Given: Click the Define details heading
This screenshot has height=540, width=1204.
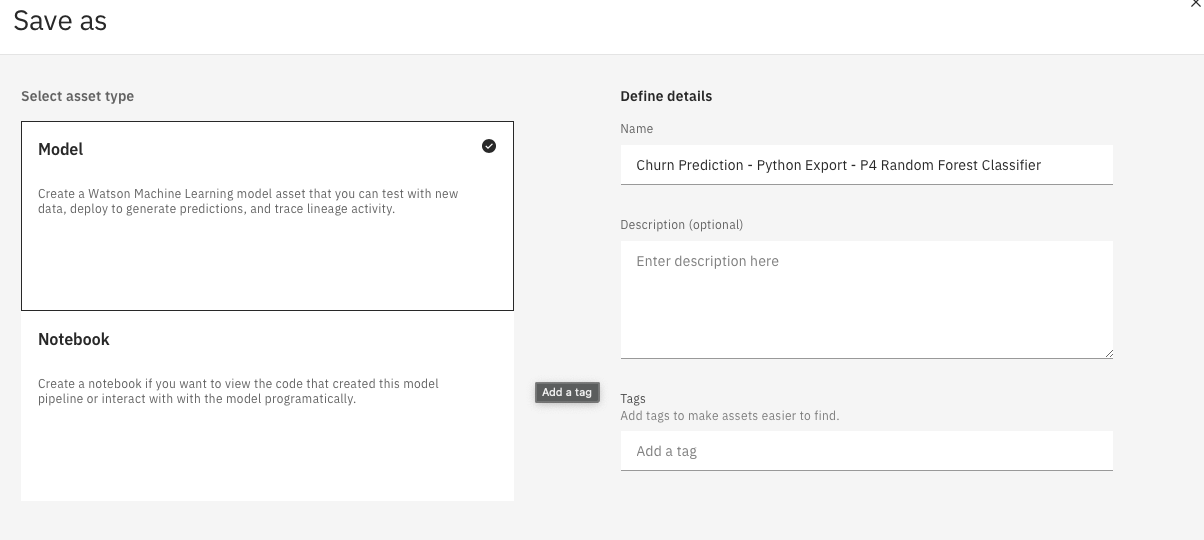Looking at the screenshot, I should (666, 97).
